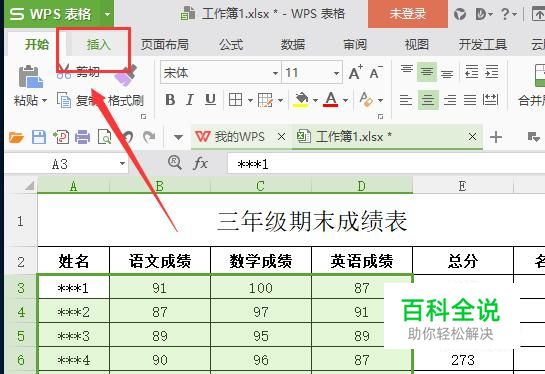Align text to bottom of cell

(447, 74)
